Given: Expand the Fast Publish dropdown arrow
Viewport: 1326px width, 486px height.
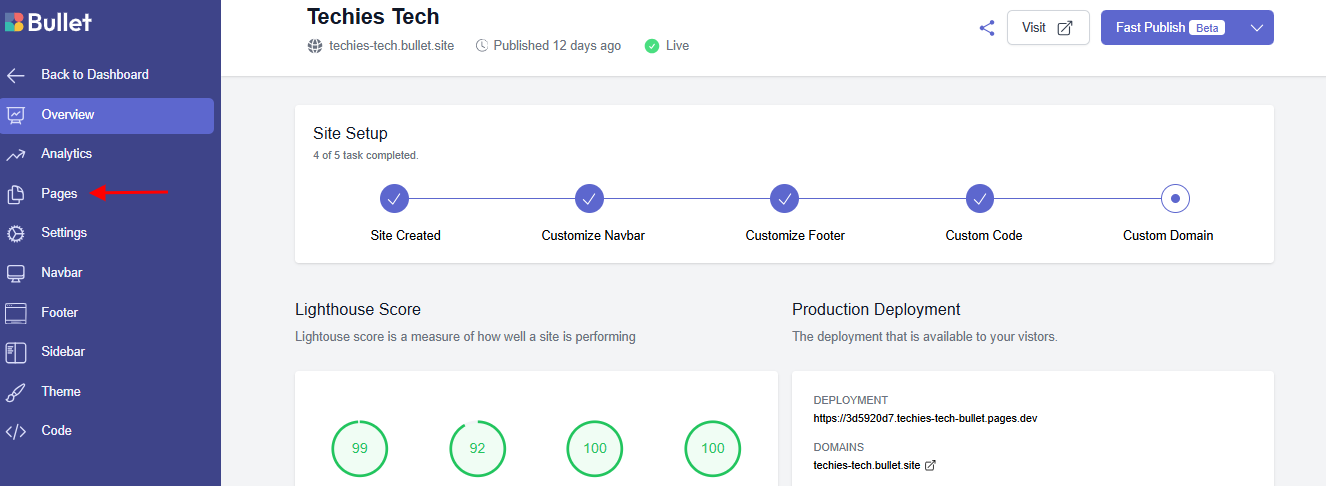Looking at the screenshot, I should [1257, 28].
